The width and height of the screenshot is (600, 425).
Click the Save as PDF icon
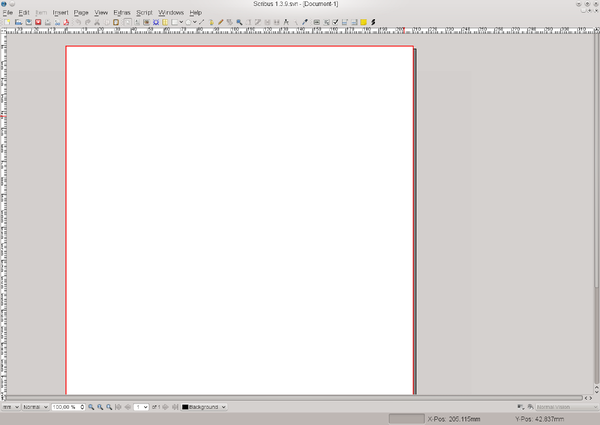coord(64,21)
